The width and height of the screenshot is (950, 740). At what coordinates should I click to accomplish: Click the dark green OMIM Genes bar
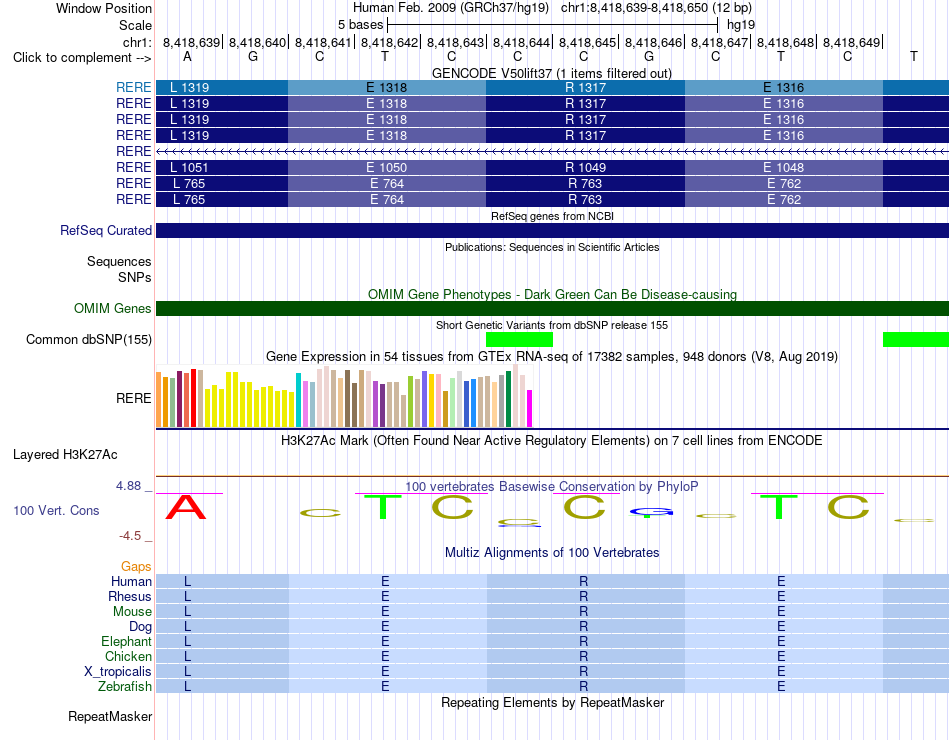point(553,308)
